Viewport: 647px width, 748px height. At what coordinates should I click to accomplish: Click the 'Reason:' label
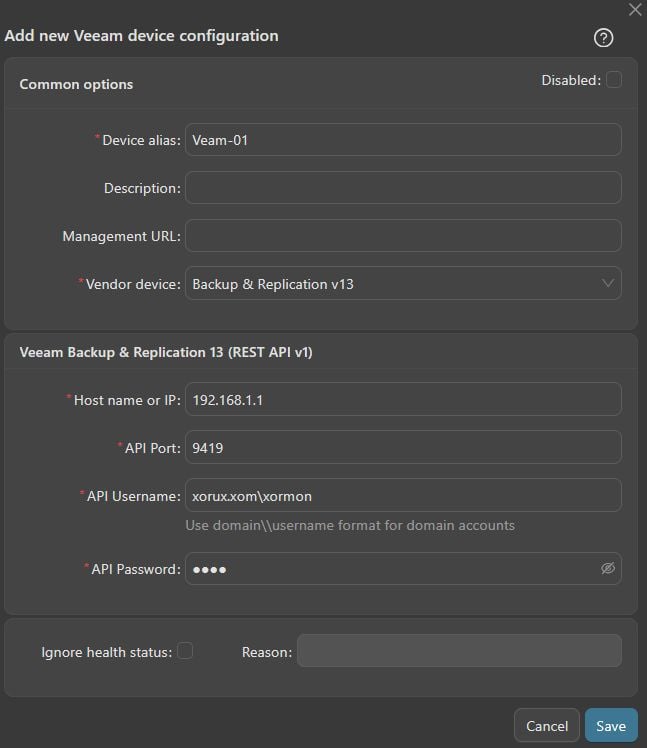click(x=267, y=652)
